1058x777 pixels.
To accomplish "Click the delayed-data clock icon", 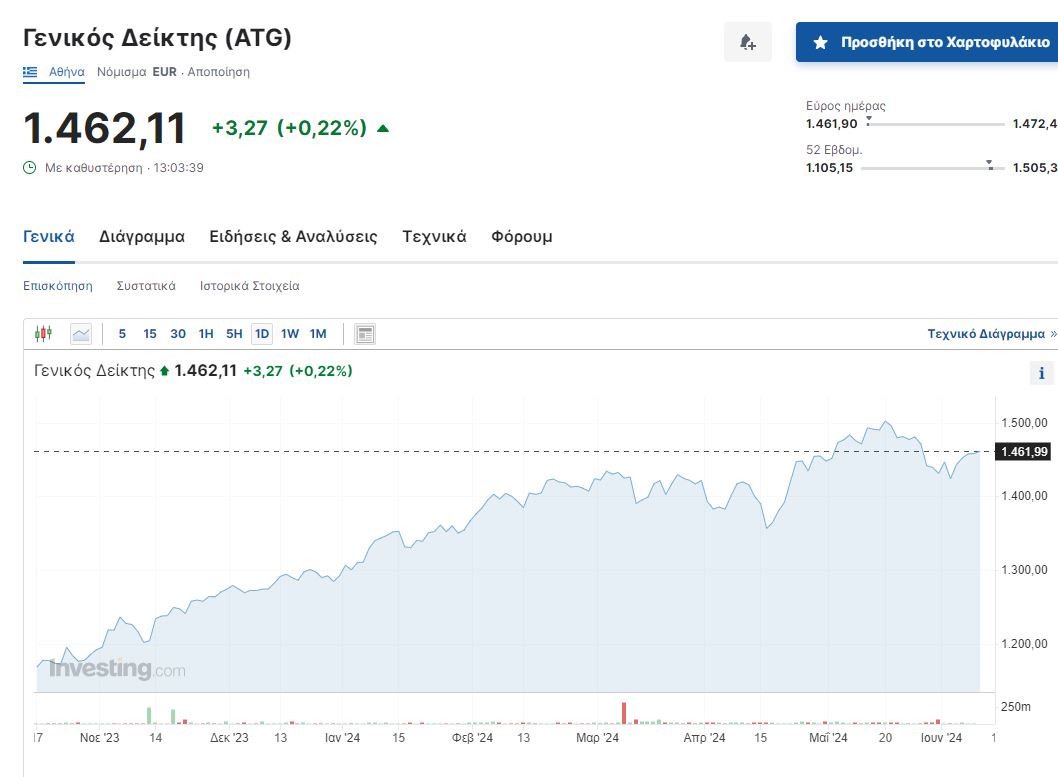I will click(x=30, y=167).
